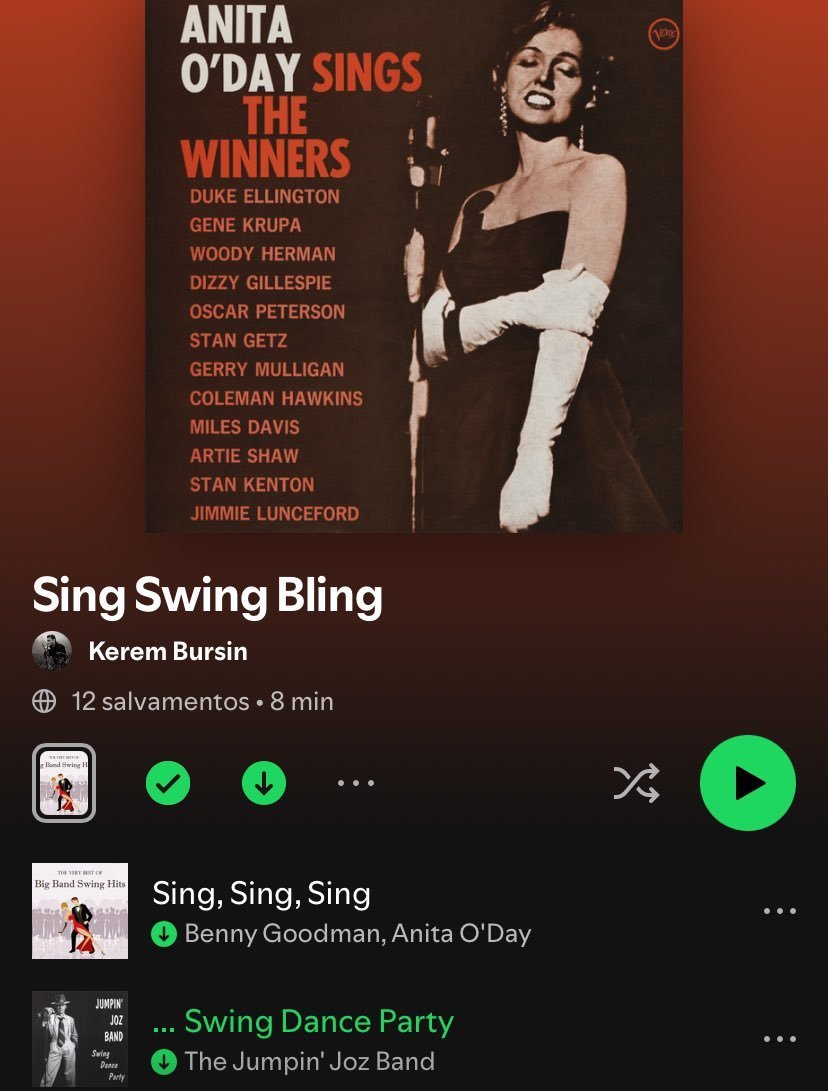Open Kerem Bursin's profile avatar
The image size is (828, 1091).
pos(51,651)
